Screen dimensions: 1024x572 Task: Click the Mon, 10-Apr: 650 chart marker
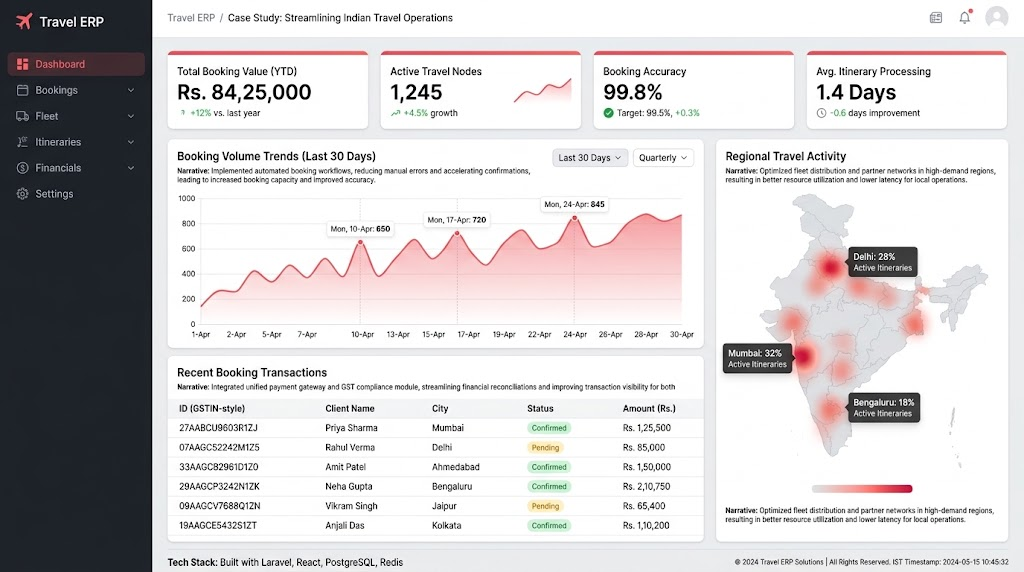360,242
